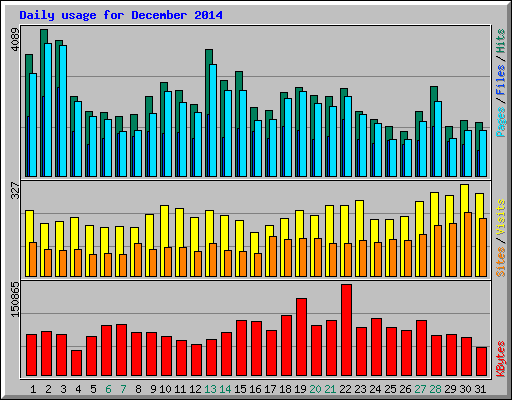The height and width of the screenshot is (400, 512).
Task: Select the cyan Files bar for day 3
Action: [x=63, y=111]
